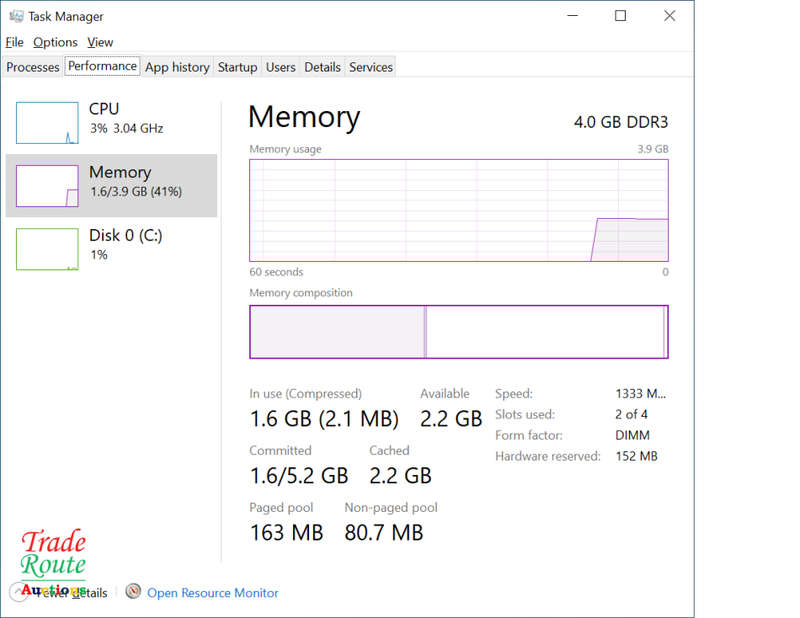800x618 pixels.
Task: Click the Paged pool 163 MB value
Action: pos(286,533)
